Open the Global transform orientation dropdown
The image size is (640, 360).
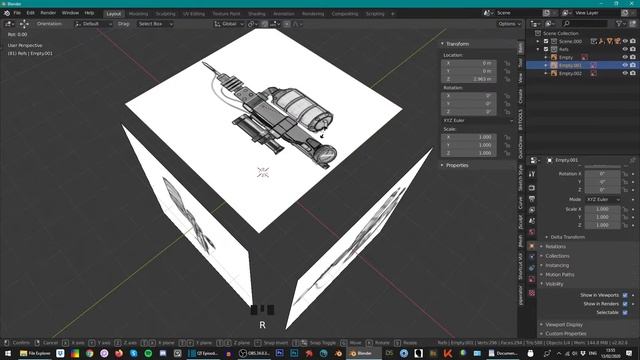click(229, 24)
